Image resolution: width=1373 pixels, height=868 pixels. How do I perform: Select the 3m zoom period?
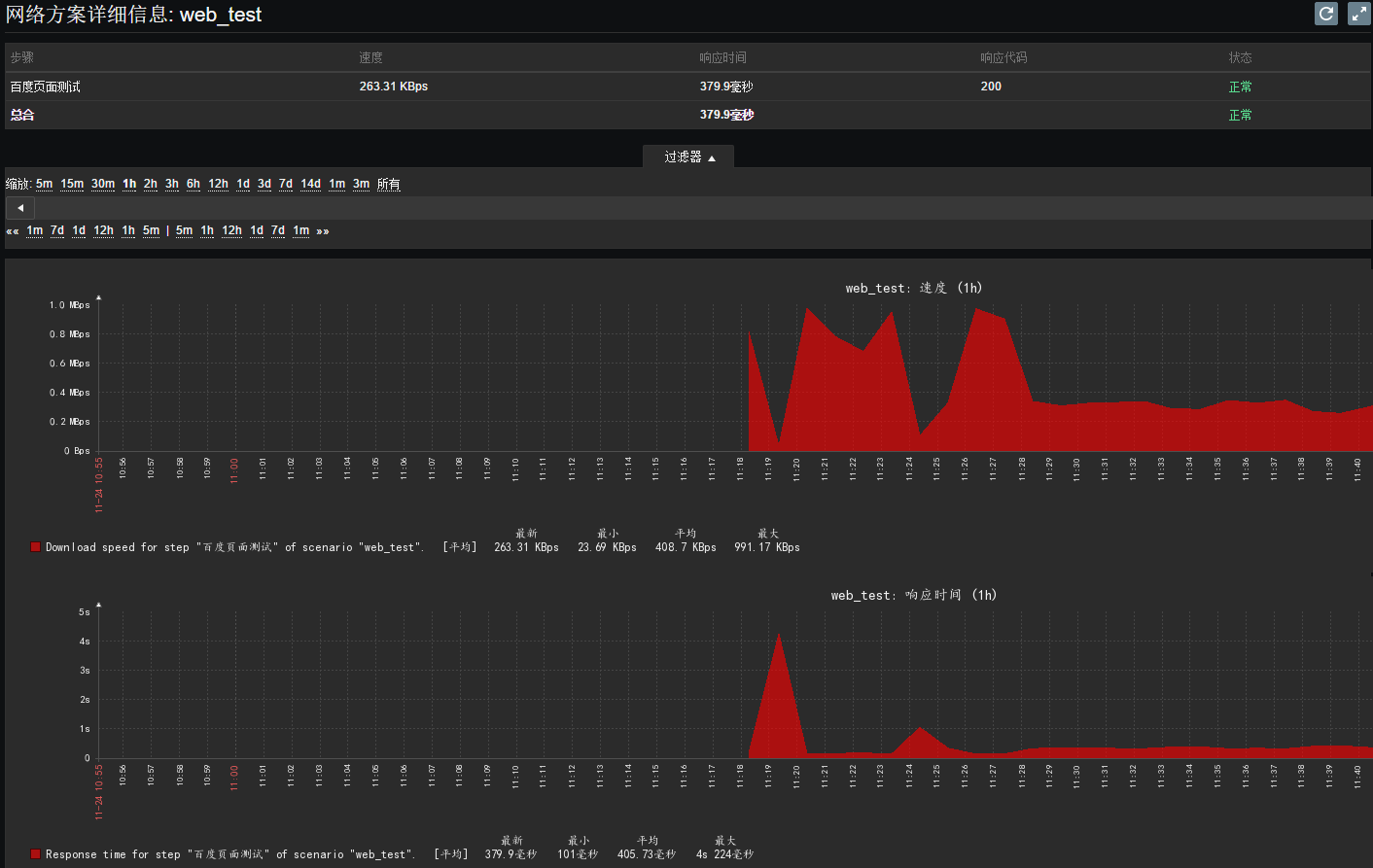(x=362, y=184)
